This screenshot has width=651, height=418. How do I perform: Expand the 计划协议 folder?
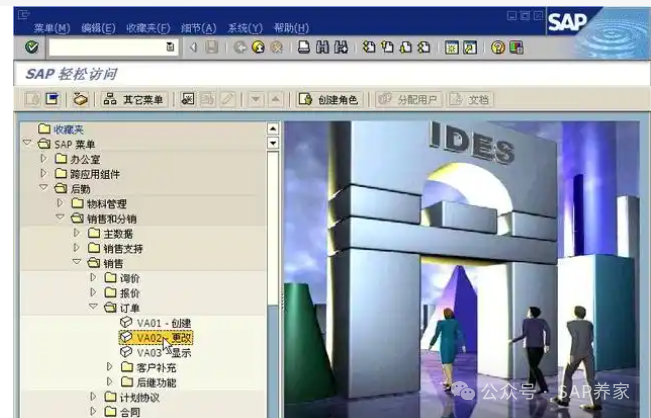[93, 397]
